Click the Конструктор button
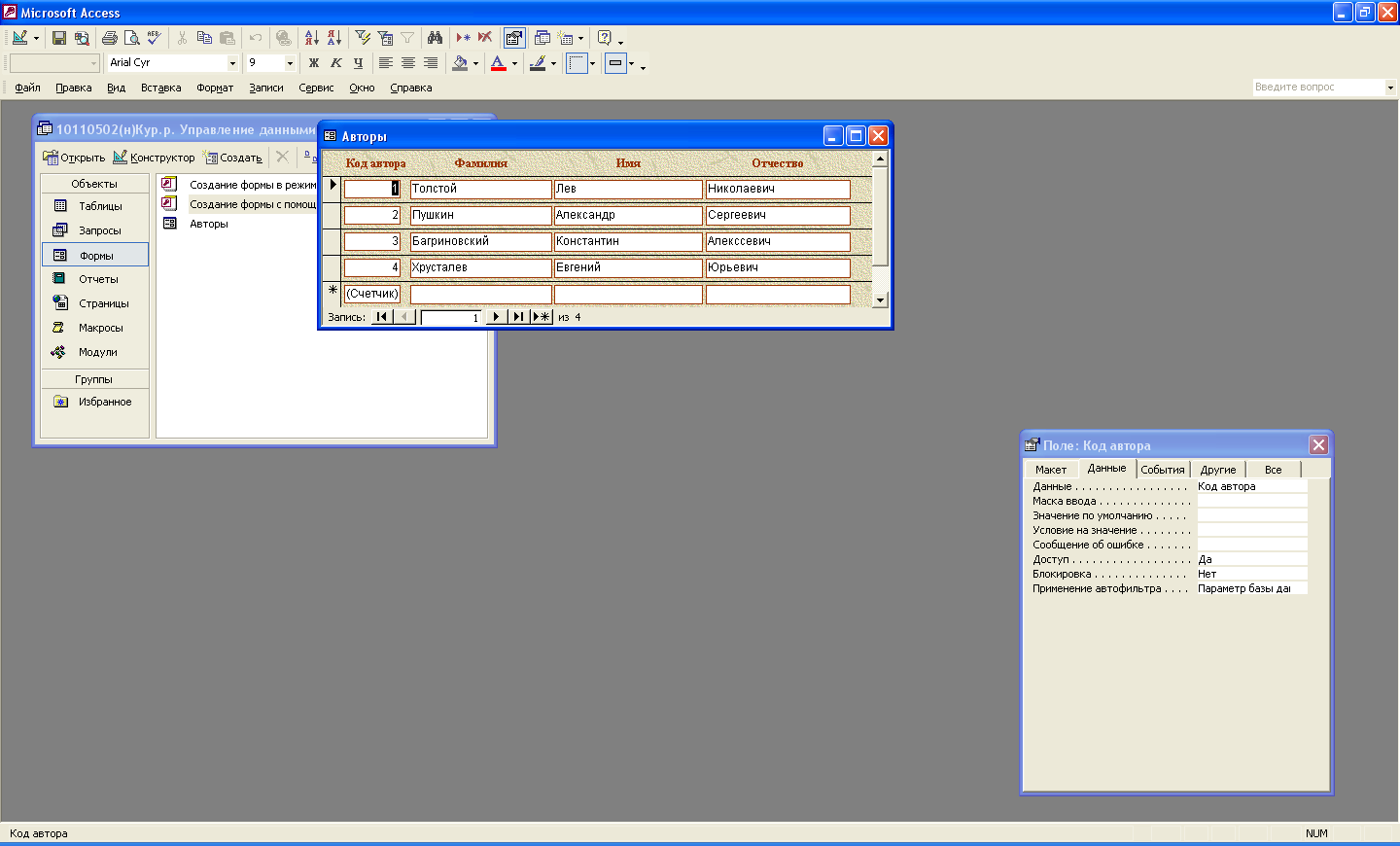The width and height of the screenshot is (1400, 846). [154, 158]
